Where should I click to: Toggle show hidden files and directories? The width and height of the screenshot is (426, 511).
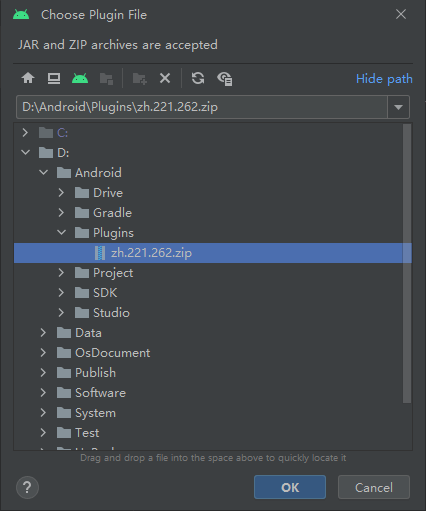(225, 79)
